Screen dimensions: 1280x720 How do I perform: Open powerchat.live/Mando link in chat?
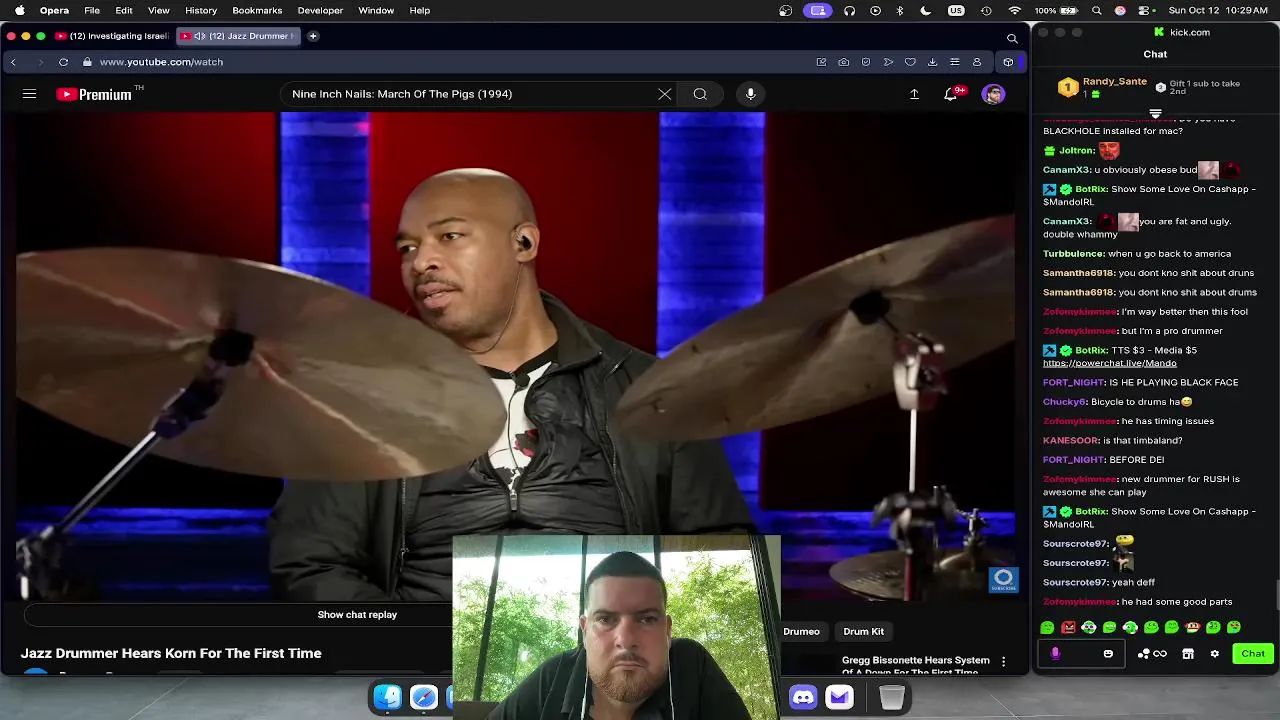pos(1109,363)
